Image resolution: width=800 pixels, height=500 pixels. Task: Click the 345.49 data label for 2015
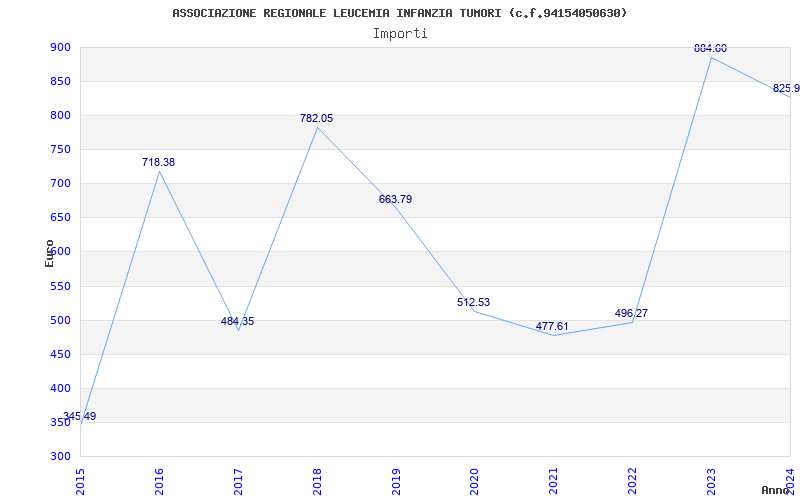click(80, 416)
